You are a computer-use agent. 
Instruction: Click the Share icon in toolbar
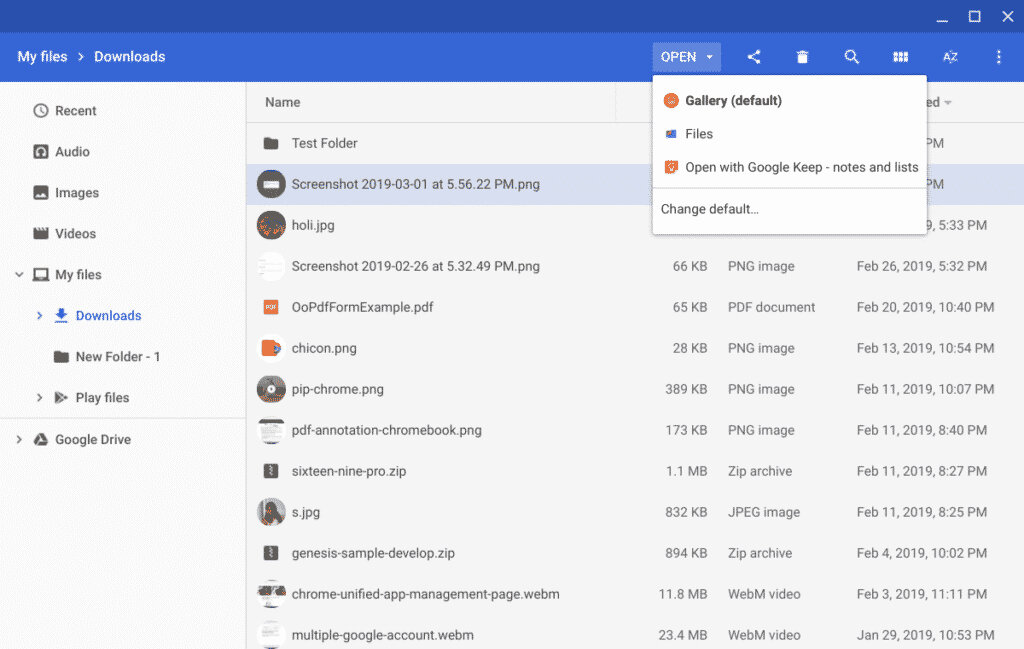(x=754, y=57)
